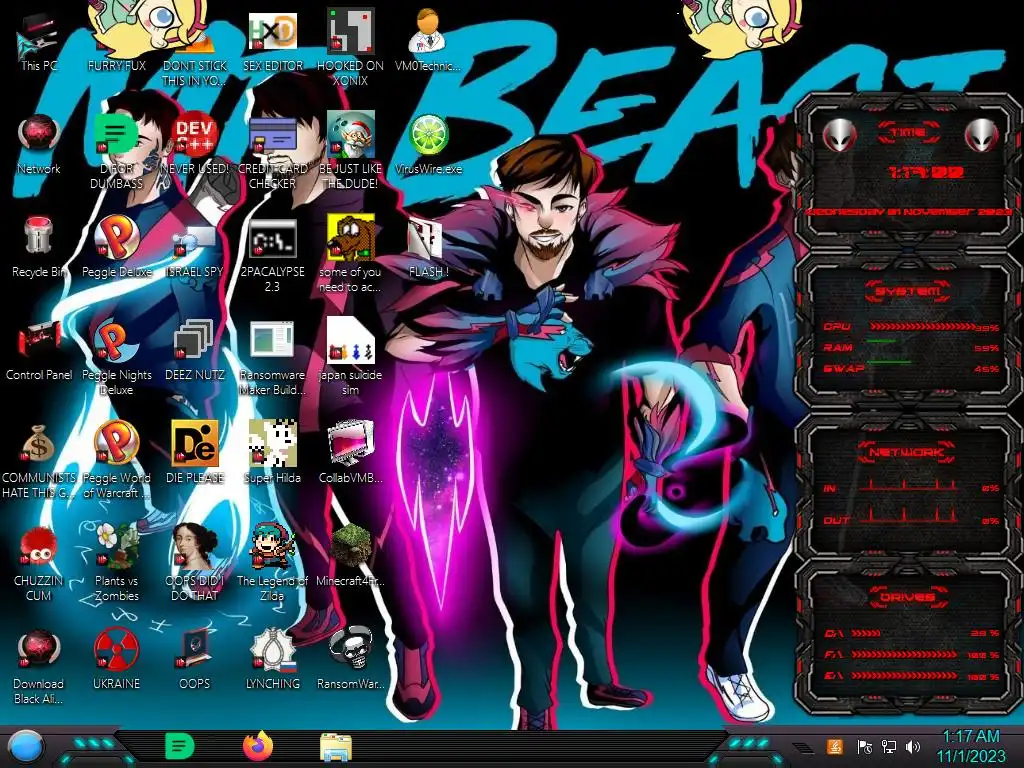The image size is (1024, 768).
Task: Launch the HOOKED ON XONIX shortcut
Action: point(350,49)
